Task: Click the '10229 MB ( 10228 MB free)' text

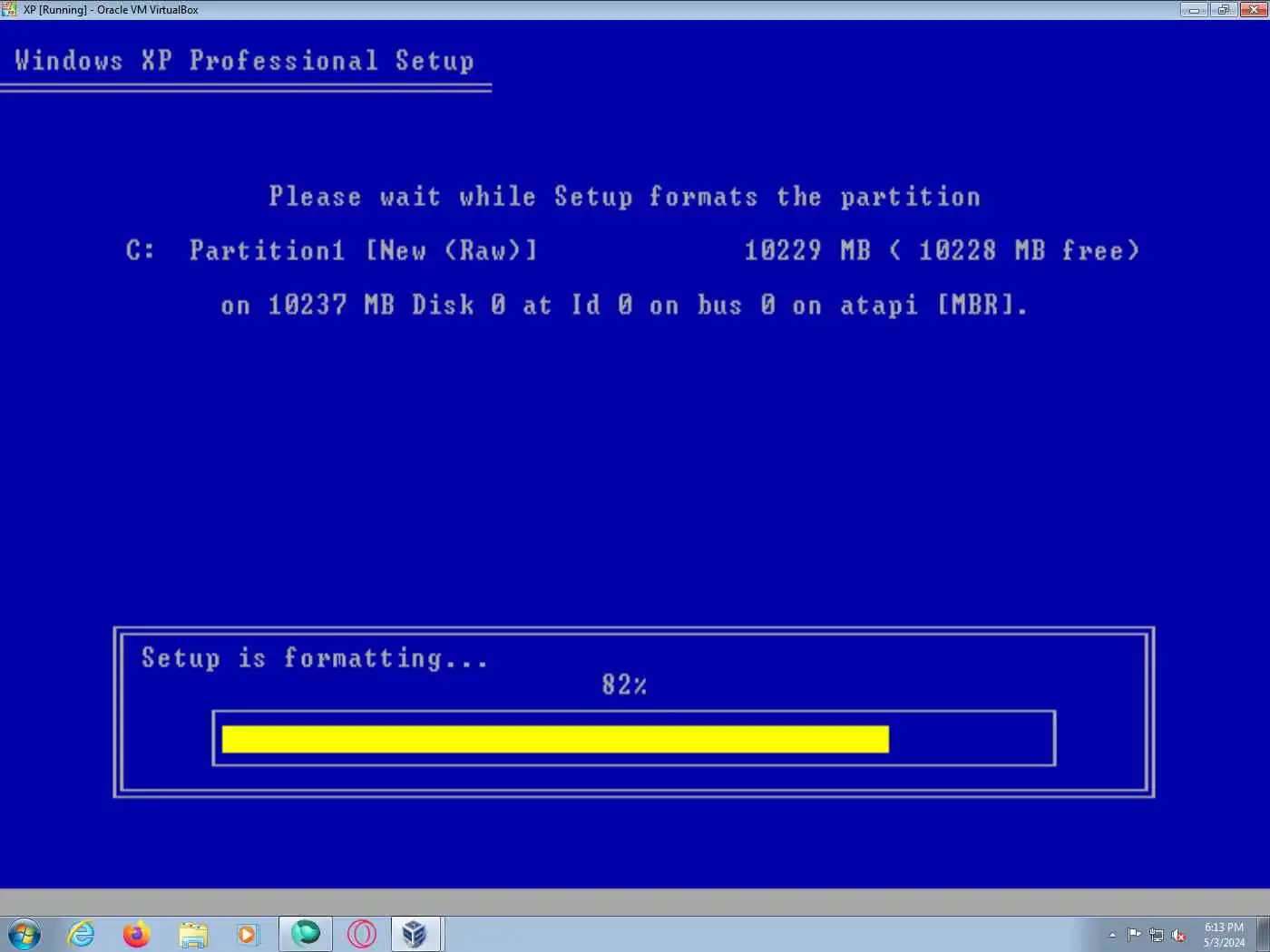Action: coord(942,250)
